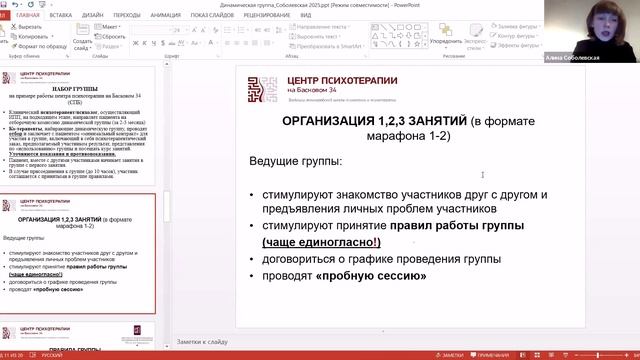Click the slide title ОРГАНИЗАЦИЯ 1,2,3 ЗАНЯТИЙ text
The image size is (640, 360).
pyautogui.click(x=374, y=121)
